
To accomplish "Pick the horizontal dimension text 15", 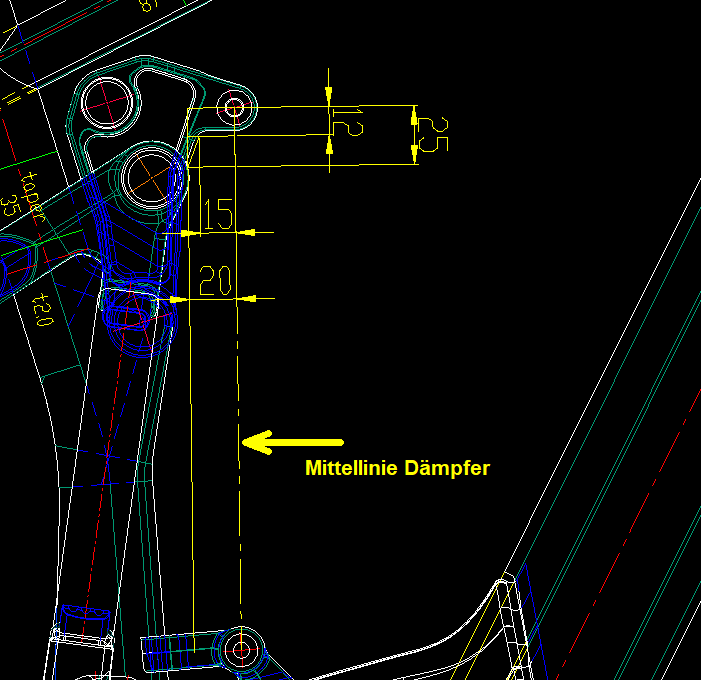I will coord(217,215).
